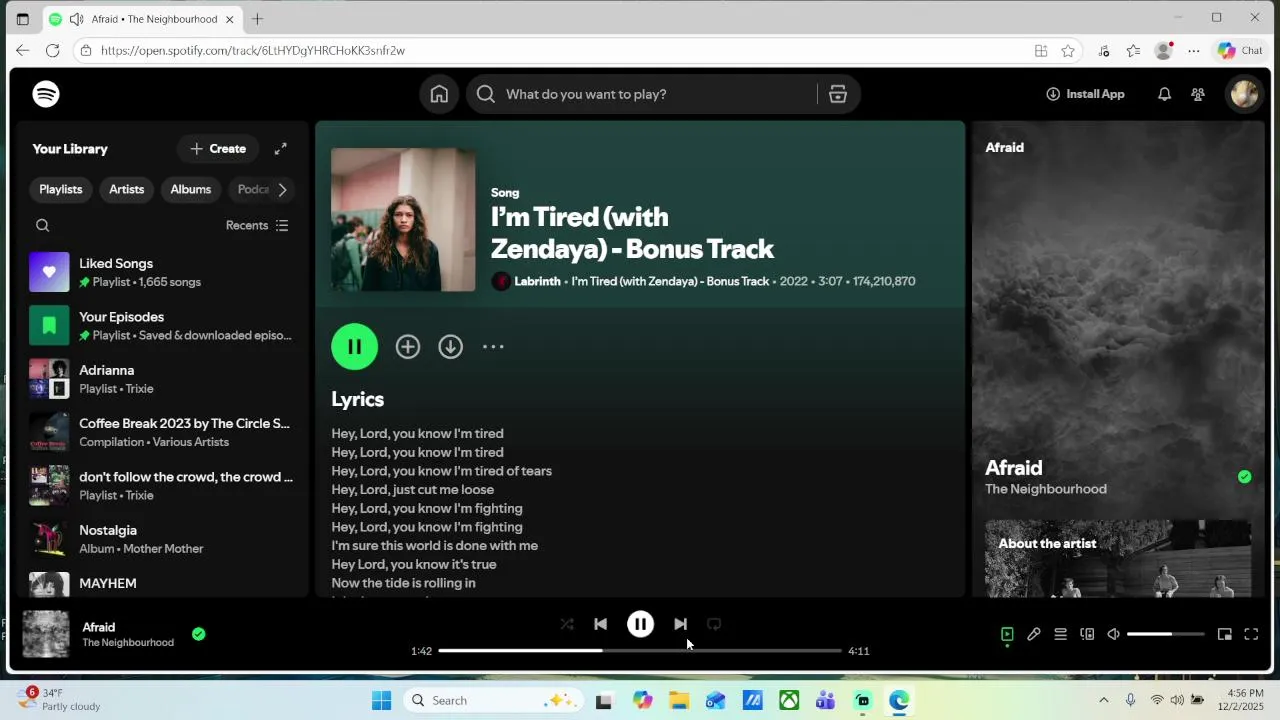Open the miniplayer
1280x720 pixels.
tap(1224, 634)
